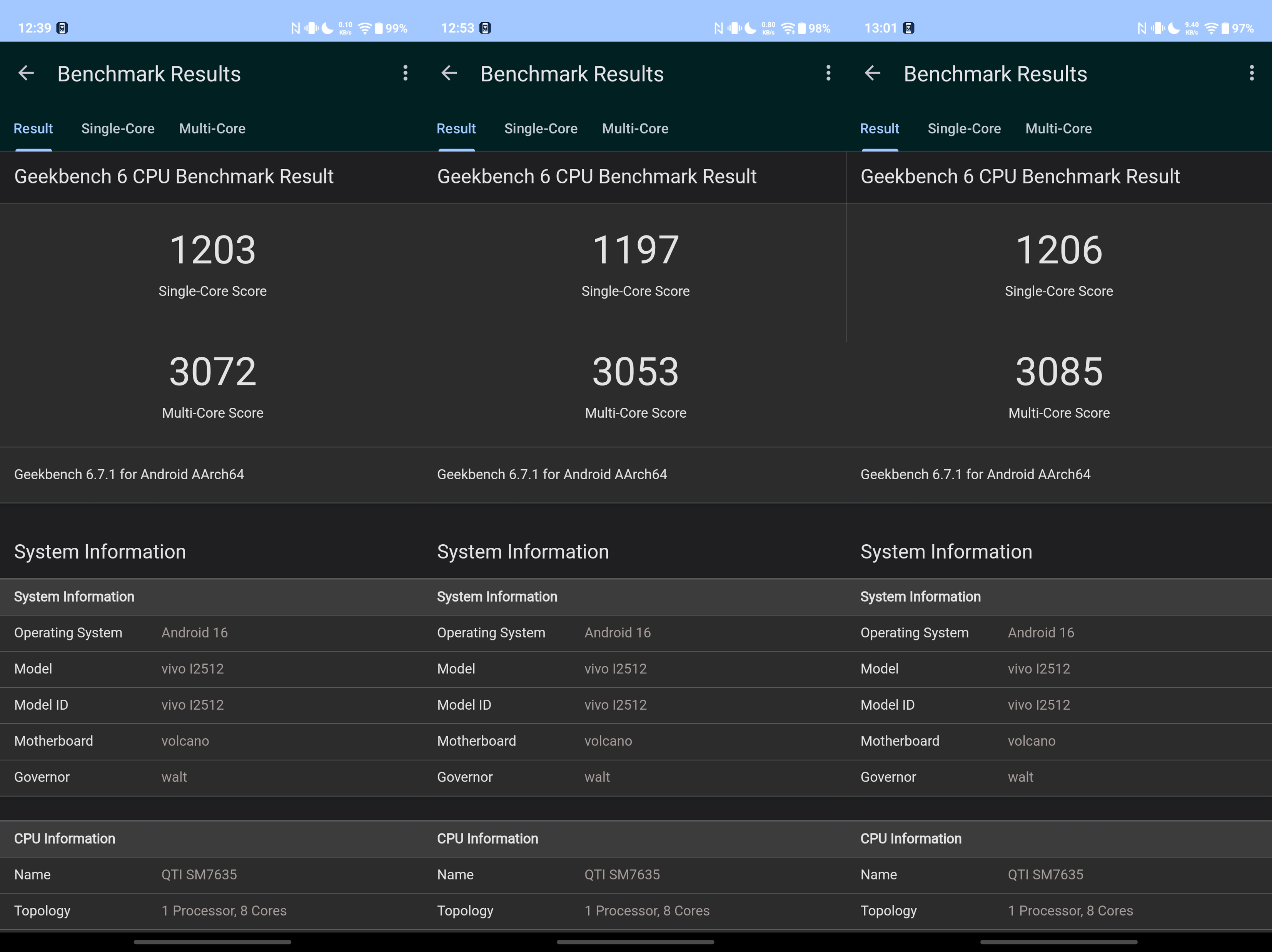Tap the 12:39 clock text
The width and height of the screenshot is (1272, 952).
35,28
